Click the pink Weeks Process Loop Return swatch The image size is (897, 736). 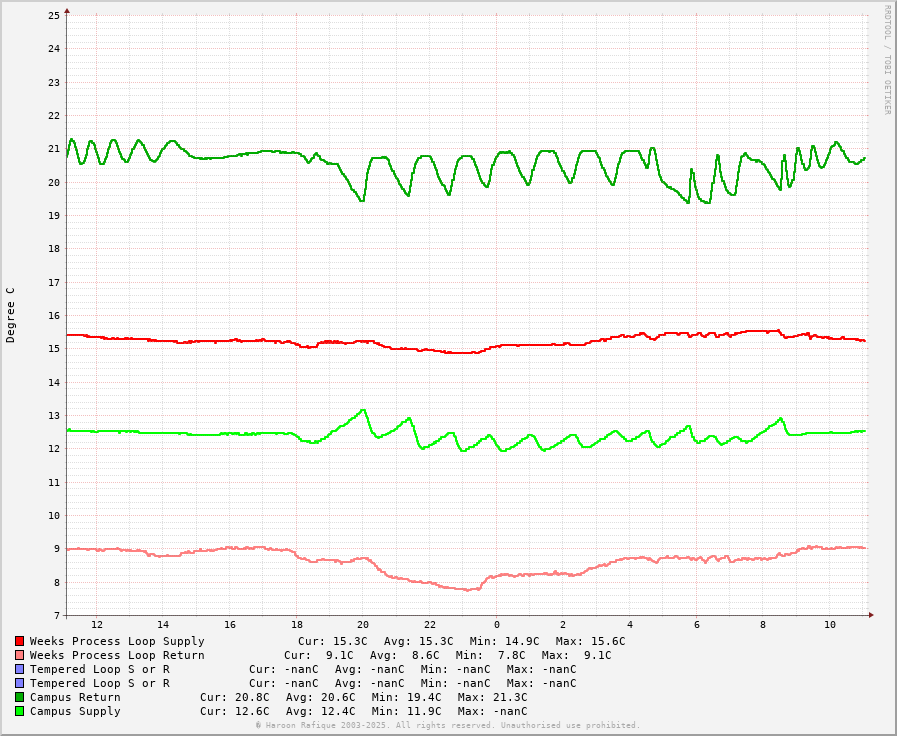19,655
